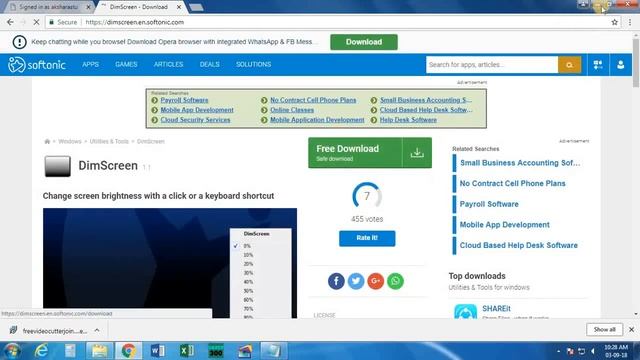This screenshot has height=360, width=640.
Task: View site security lock info
Action: coord(51,22)
